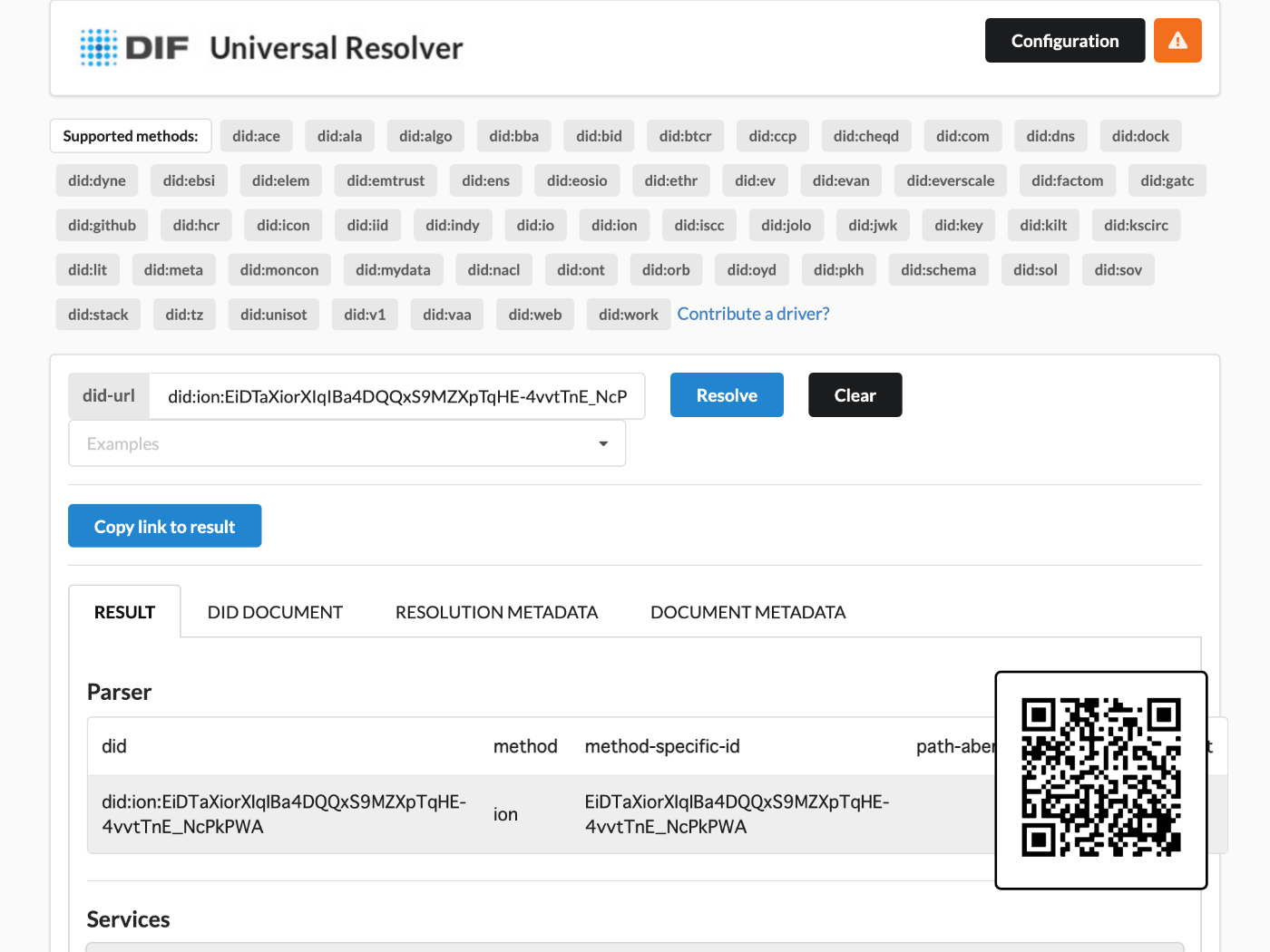Open the orange warning alert icon

[1177, 40]
